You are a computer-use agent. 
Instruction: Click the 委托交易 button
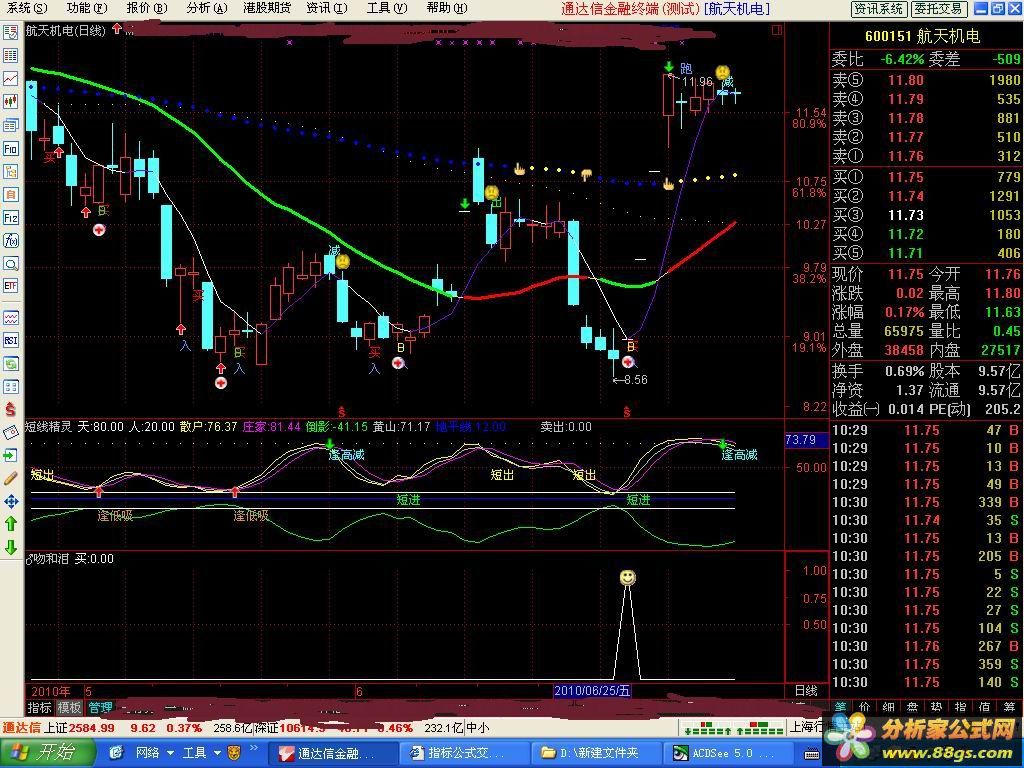pos(938,8)
